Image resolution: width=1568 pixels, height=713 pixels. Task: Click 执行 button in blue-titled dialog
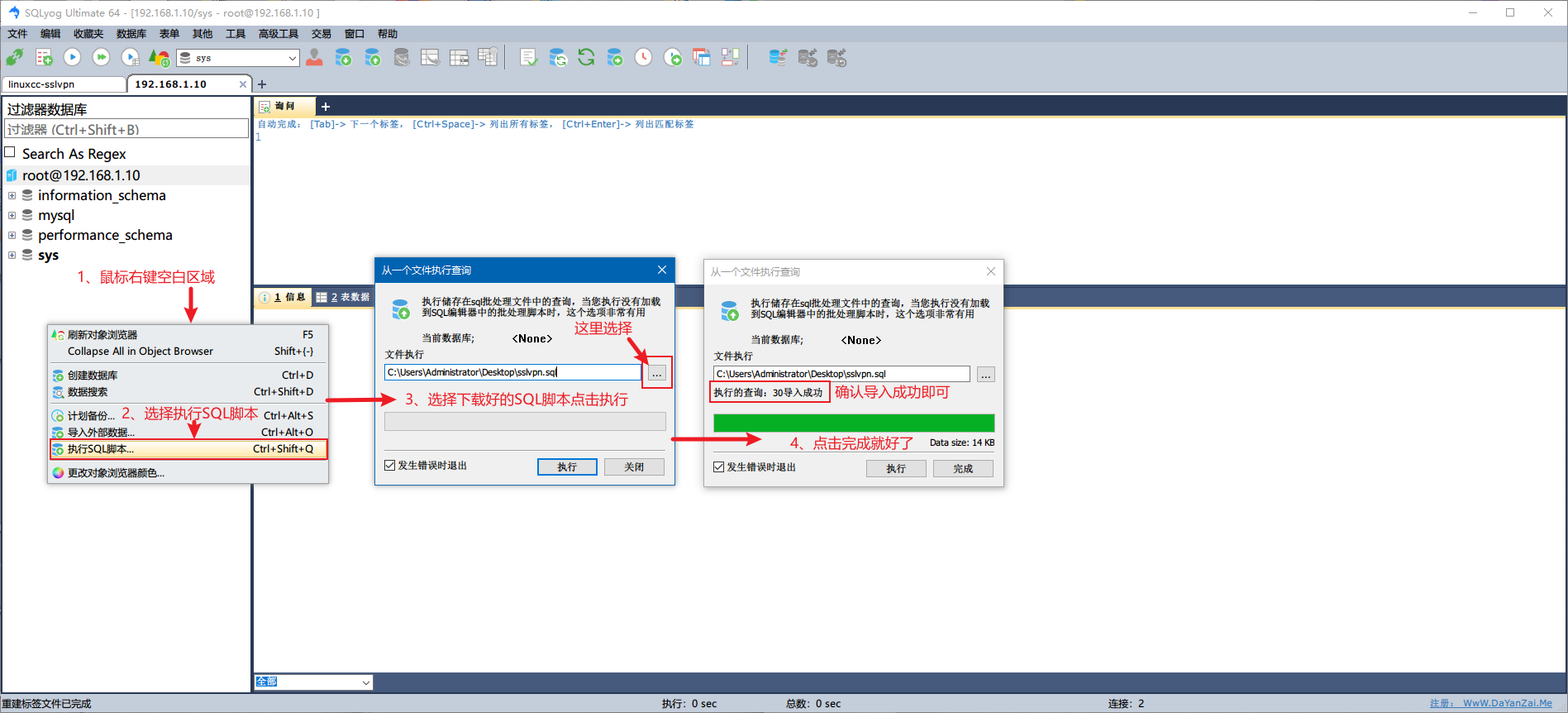567,467
